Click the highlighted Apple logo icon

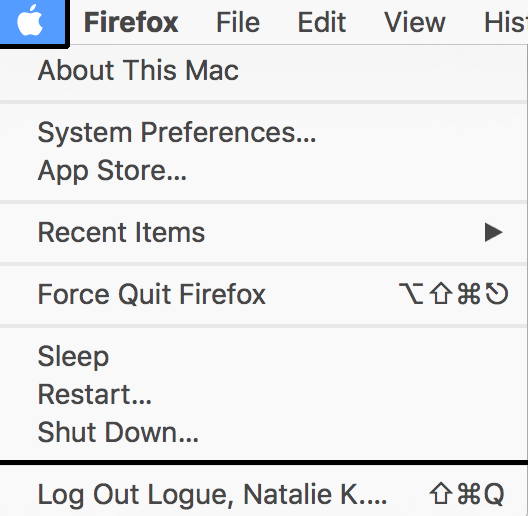(x=30, y=21)
